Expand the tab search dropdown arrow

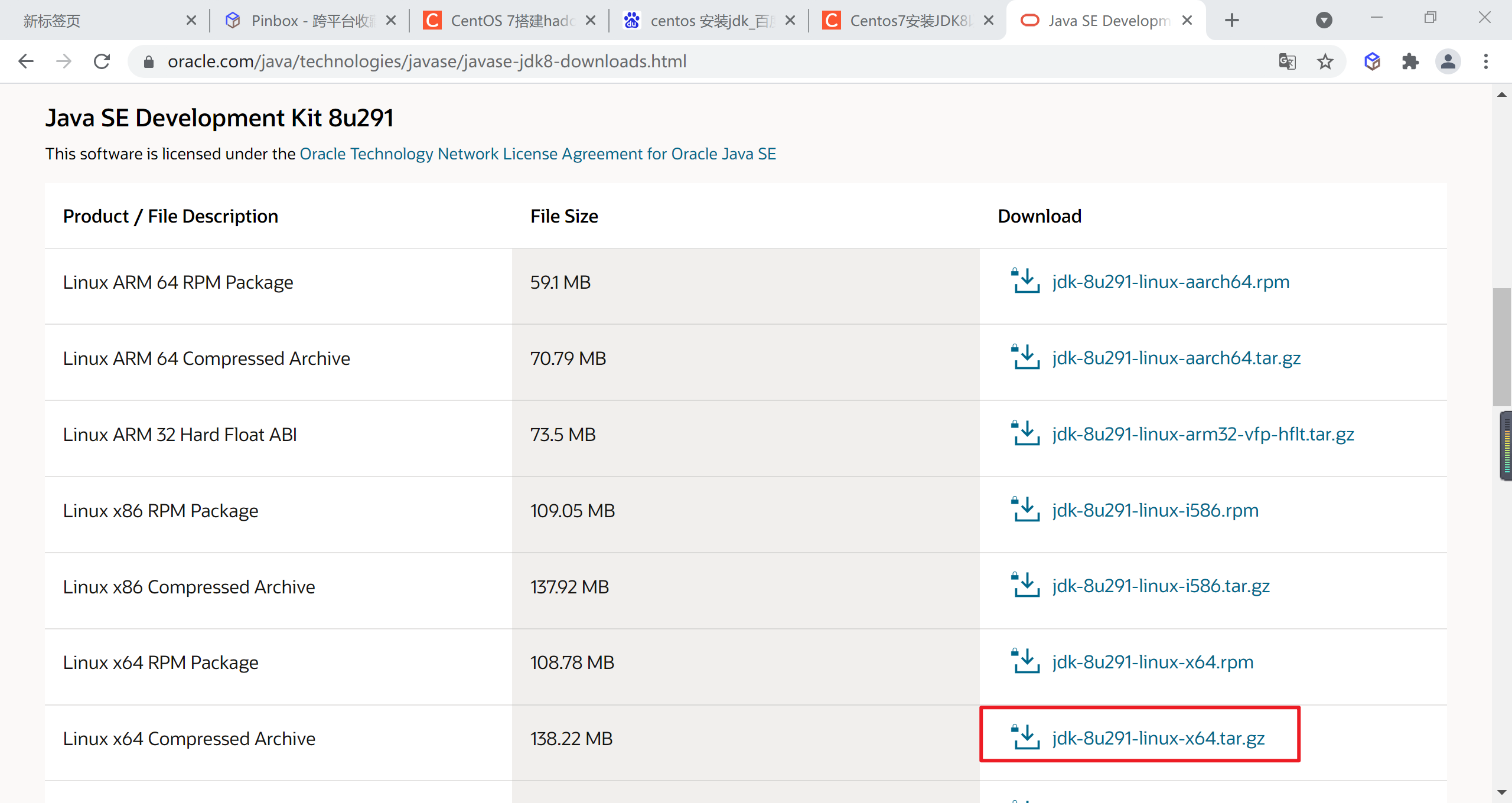point(1324,21)
